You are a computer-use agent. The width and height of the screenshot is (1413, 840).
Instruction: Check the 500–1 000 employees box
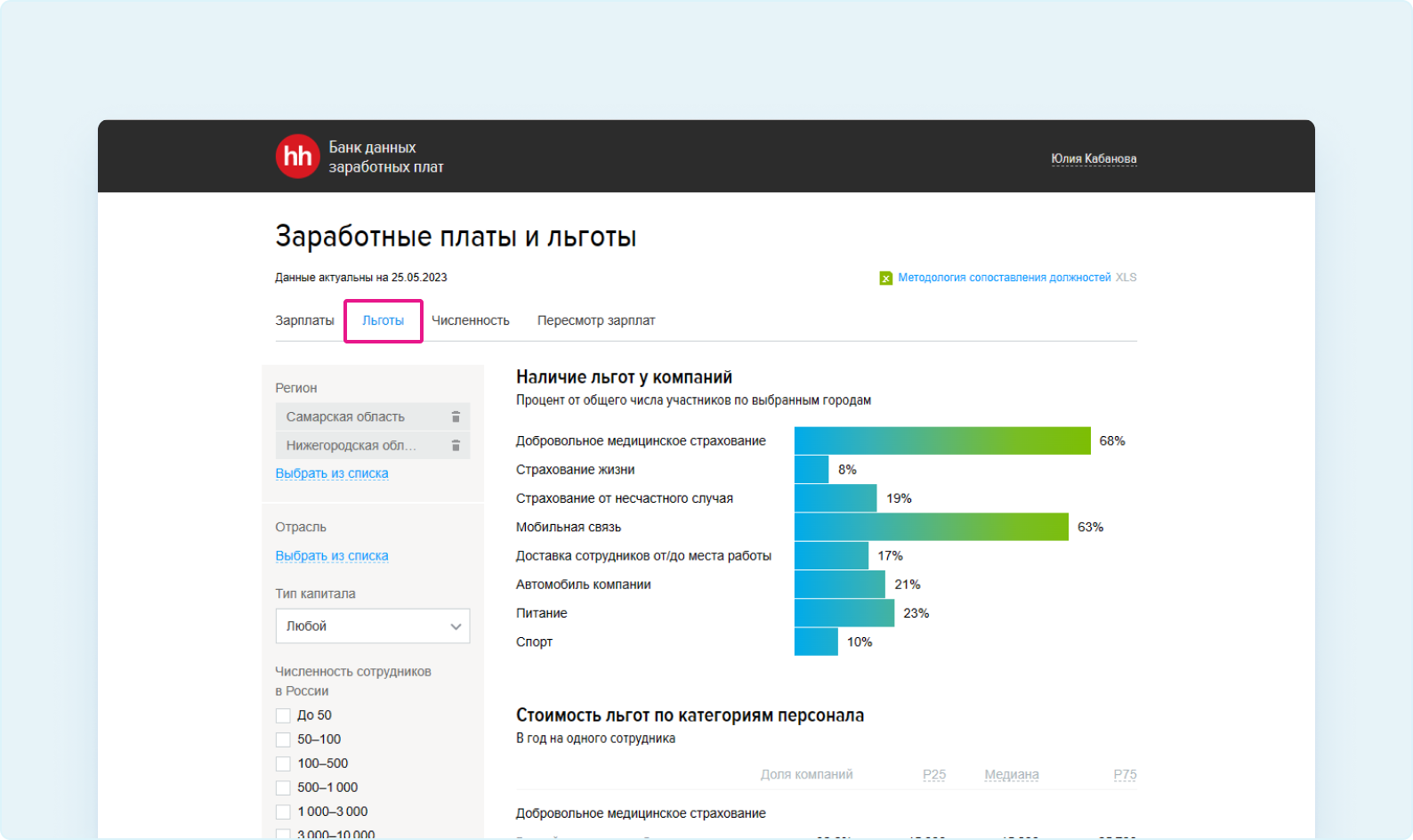283,787
